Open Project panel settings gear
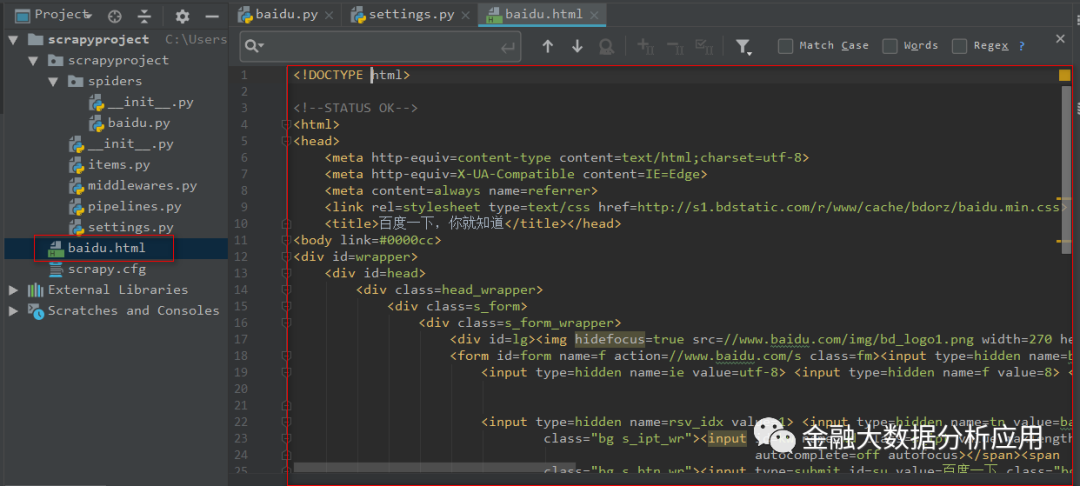 pyautogui.click(x=183, y=15)
